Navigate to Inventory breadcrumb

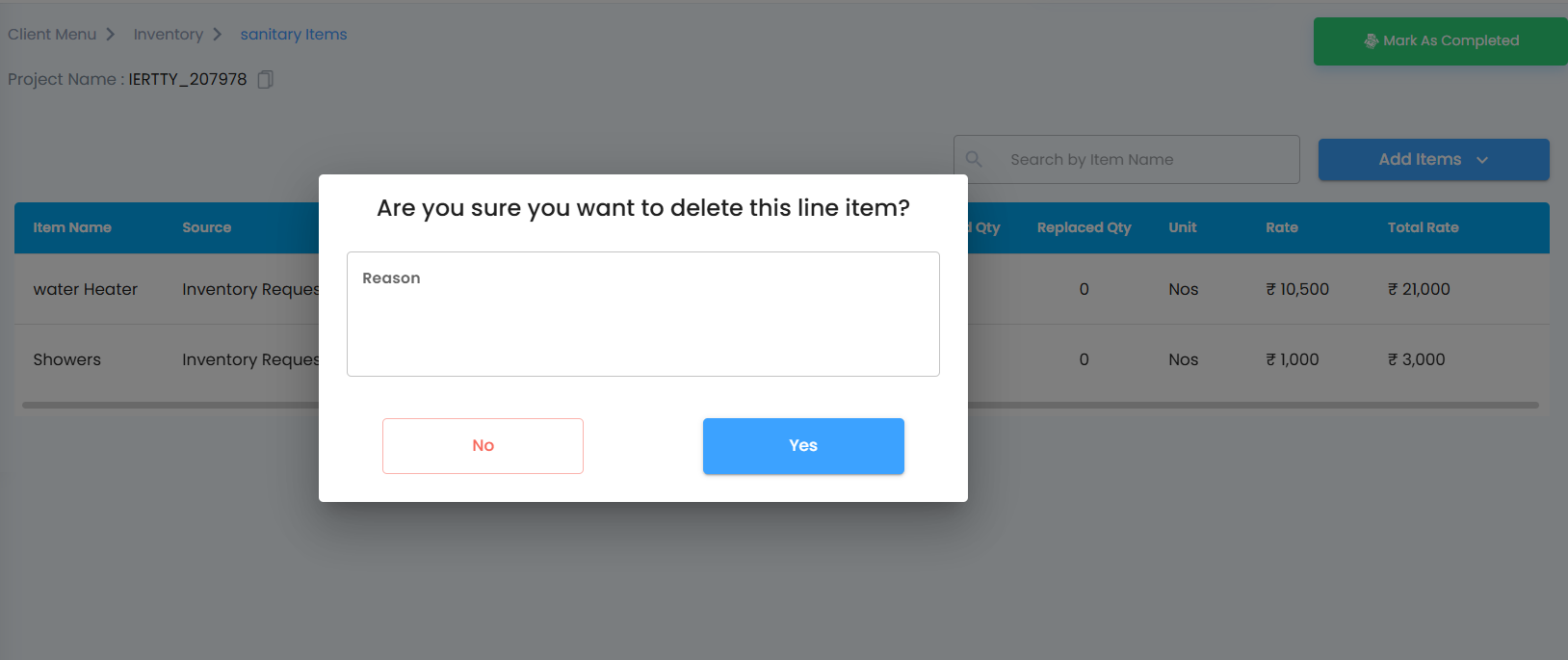coord(168,35)
